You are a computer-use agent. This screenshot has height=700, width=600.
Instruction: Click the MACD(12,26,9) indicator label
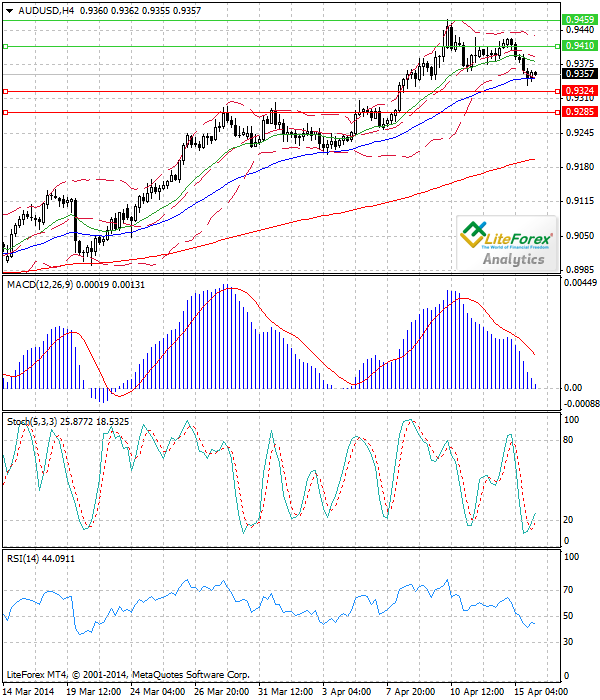point(40,285)
